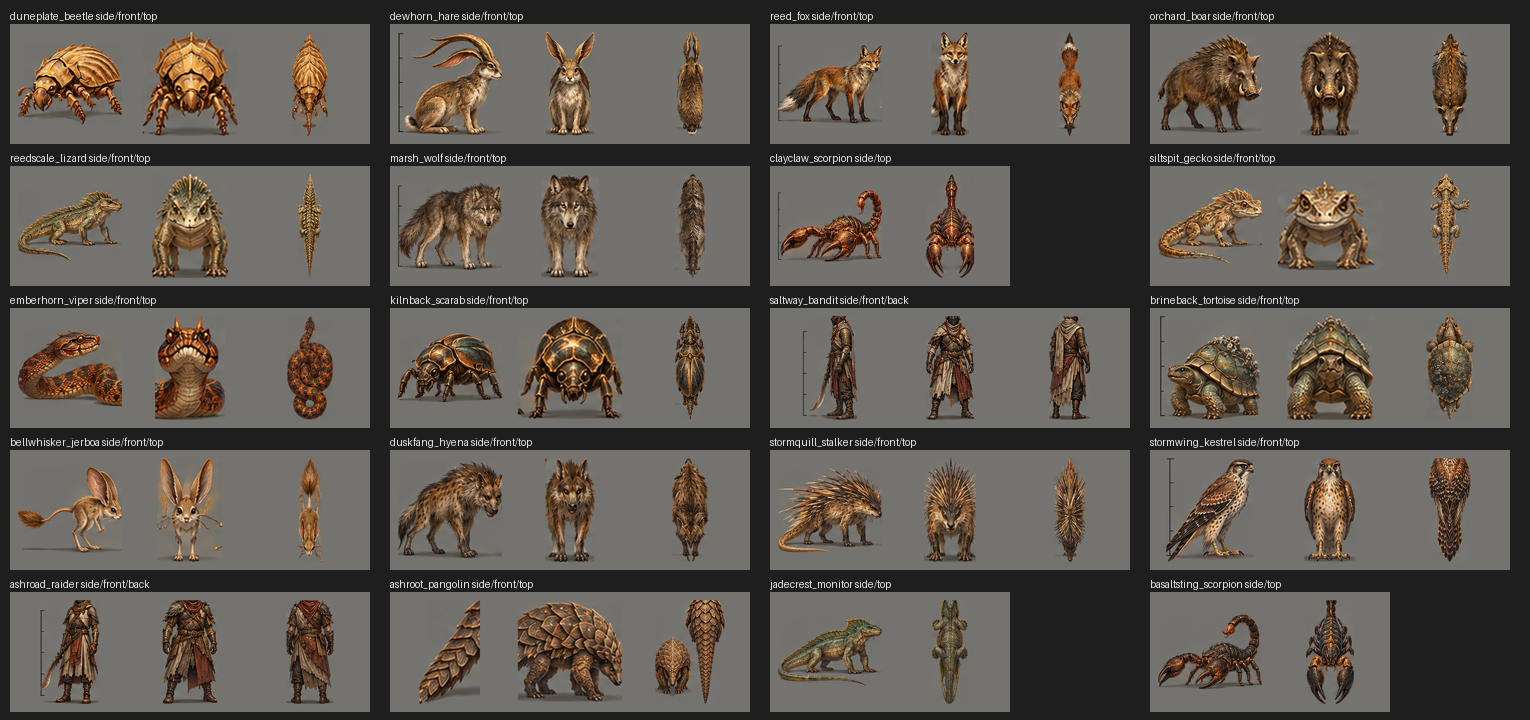Pick the clayclaw_scorpion side view sprite

tap(830, 226)
